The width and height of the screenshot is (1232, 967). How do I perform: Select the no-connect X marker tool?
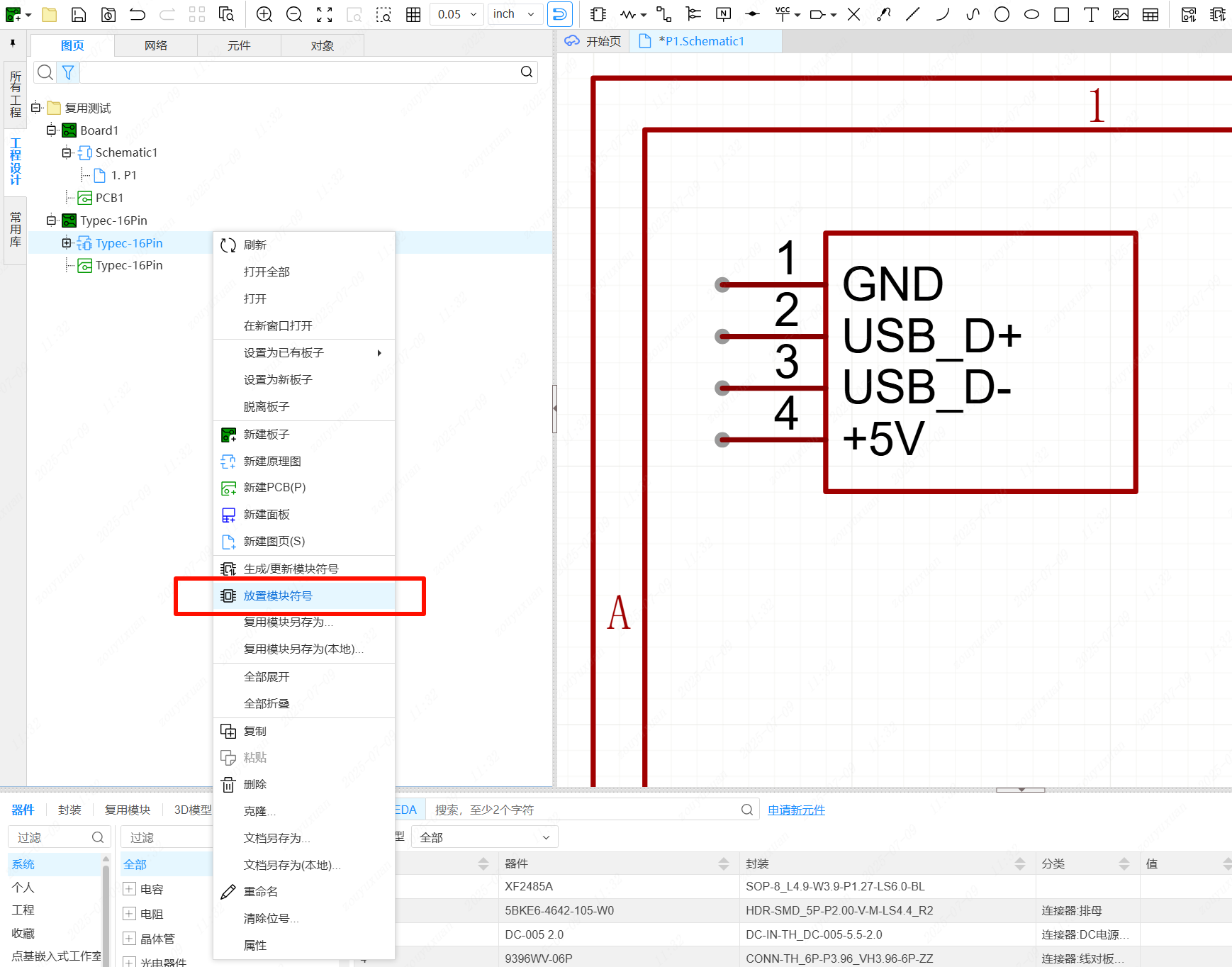point(854,14)
